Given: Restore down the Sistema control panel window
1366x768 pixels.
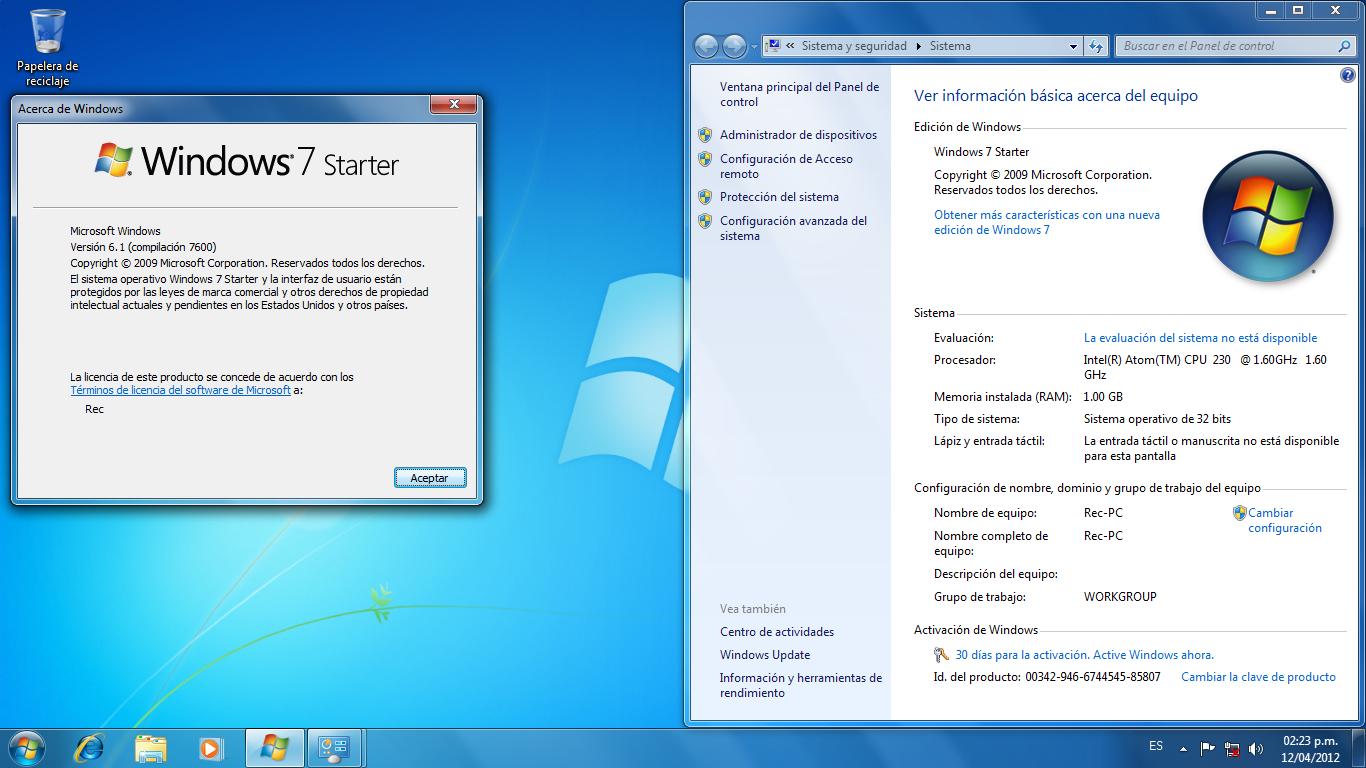Looking at the screenshot, I should 1298,10.
